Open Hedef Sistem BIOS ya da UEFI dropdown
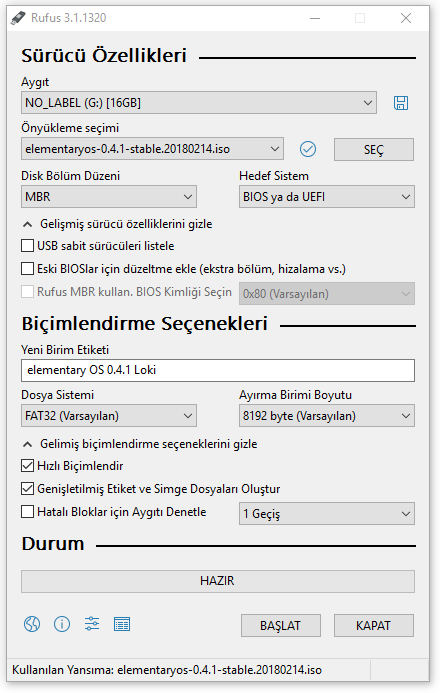The width and height of the screenshot is (440, 693). pyautogui.click(x=327, y=197)
